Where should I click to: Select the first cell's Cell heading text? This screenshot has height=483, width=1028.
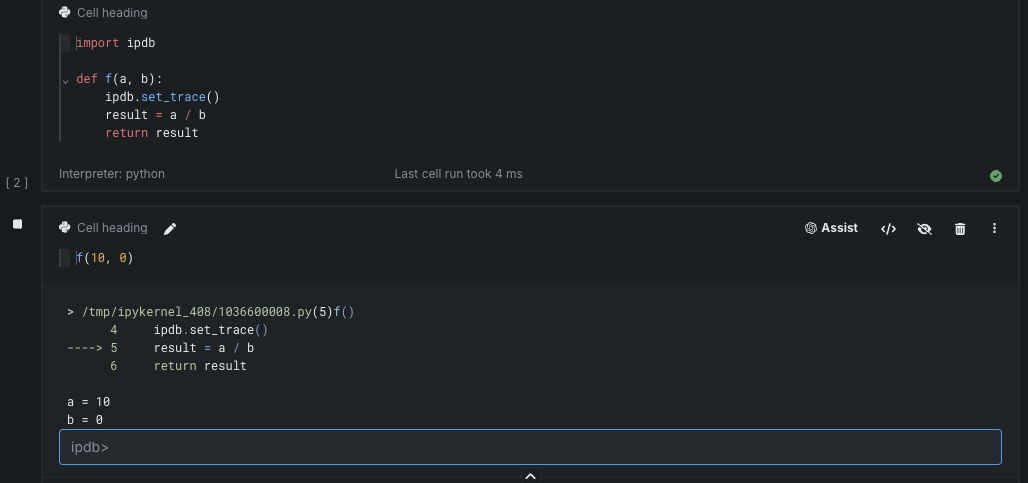tap(112, 13)
